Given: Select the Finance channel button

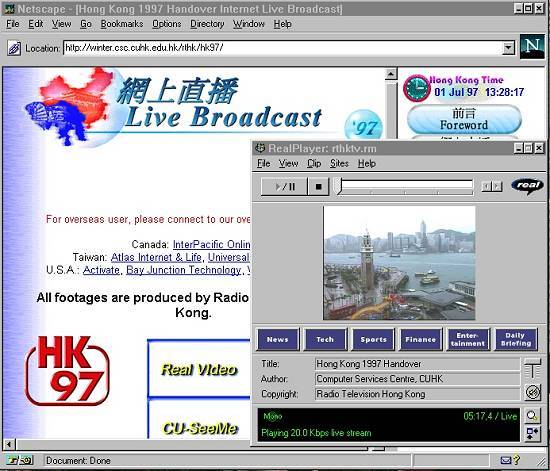Looking at the screenshot, I should click(421, 339).
